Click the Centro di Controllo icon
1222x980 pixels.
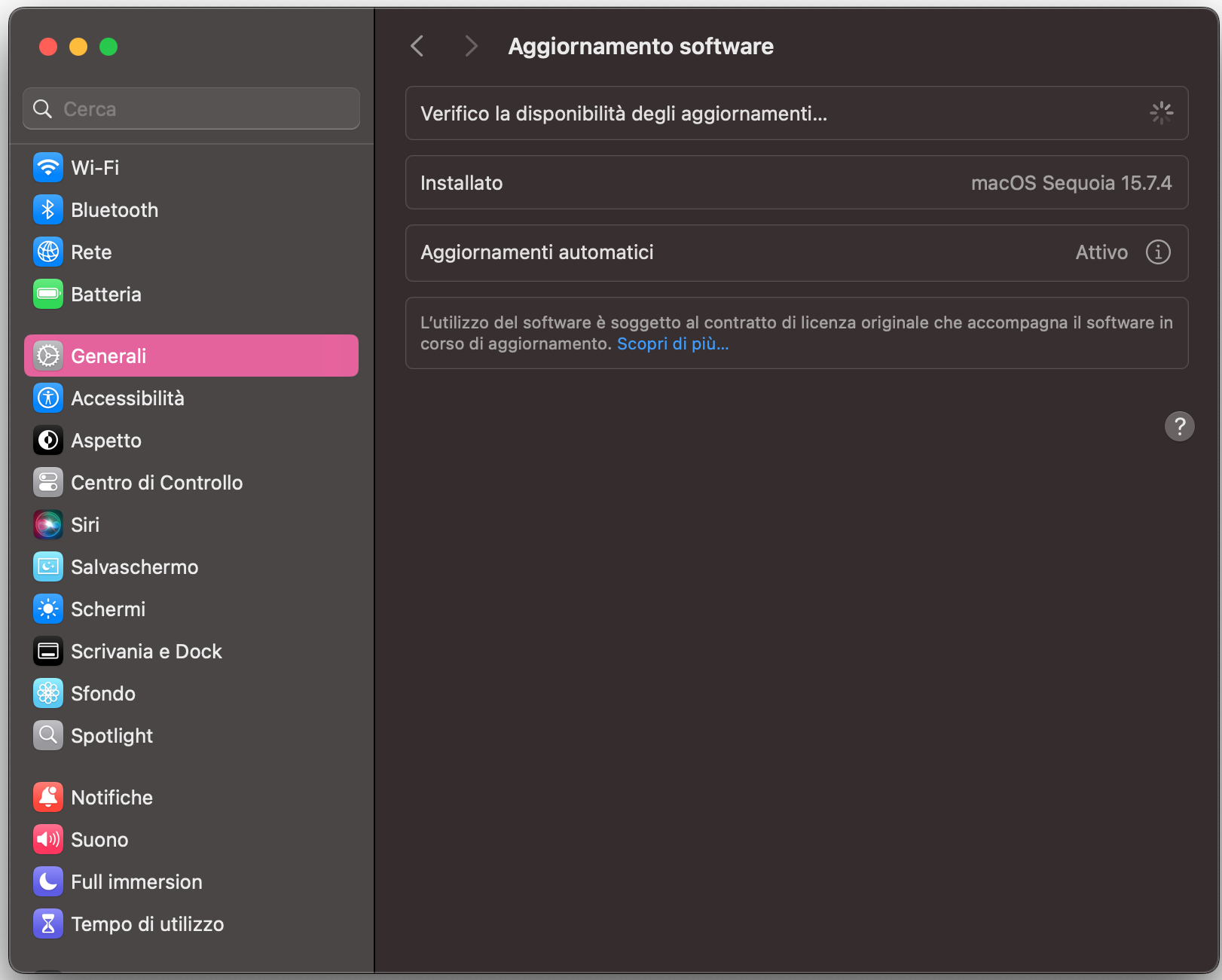pyautogui.click(x=48, y=482)
